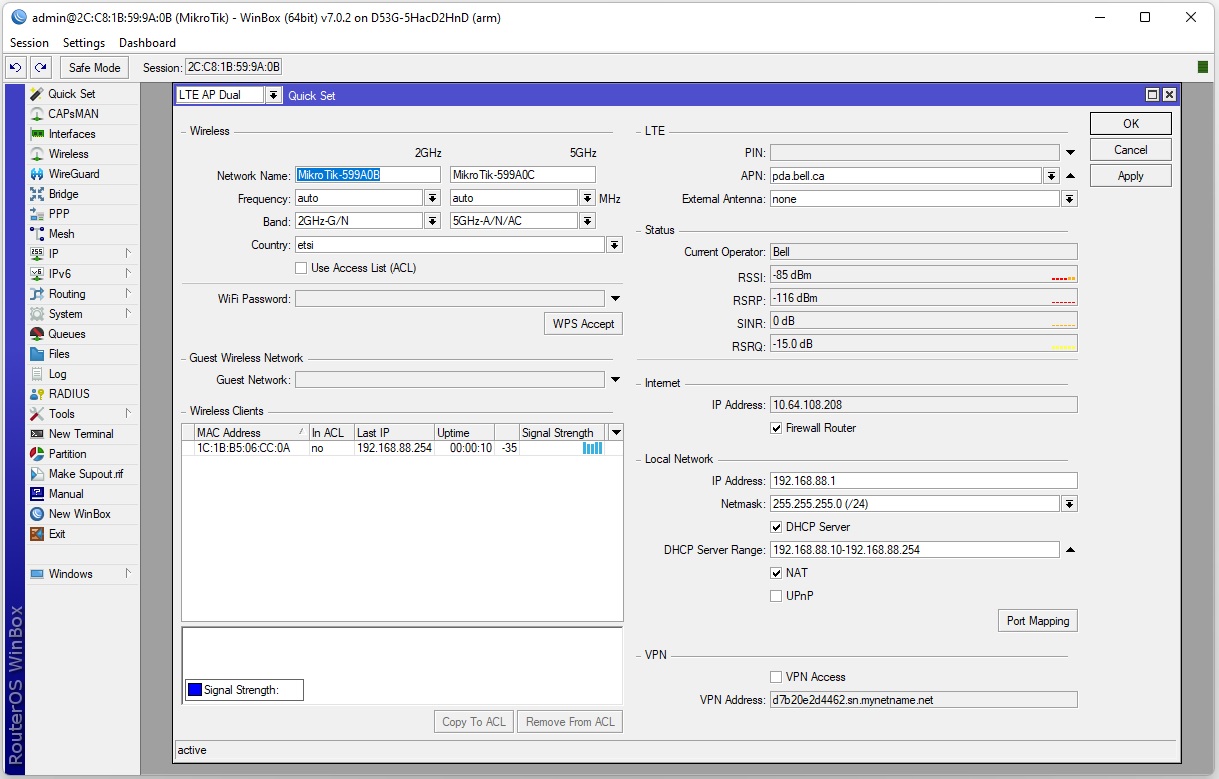Open Files in the sidebar
The height and width of the screenshot is (779, 1219).
(x=59, y=354)
